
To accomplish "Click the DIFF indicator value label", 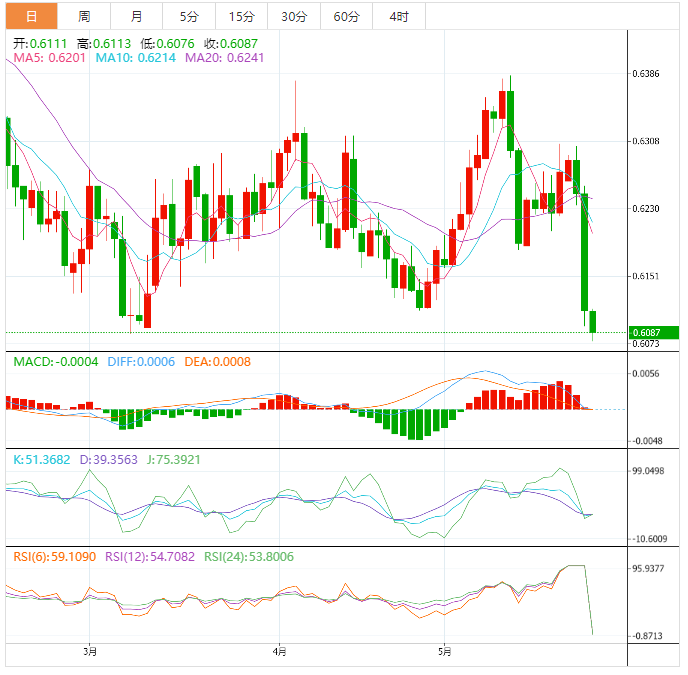I will pos(139,361).
